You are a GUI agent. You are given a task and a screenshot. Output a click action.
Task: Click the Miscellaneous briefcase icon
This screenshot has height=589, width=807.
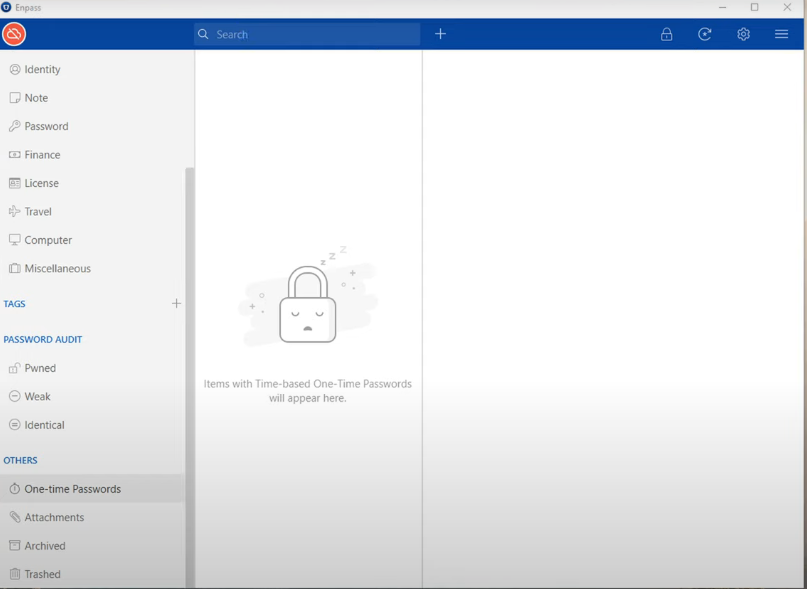(x=15, y=268)
